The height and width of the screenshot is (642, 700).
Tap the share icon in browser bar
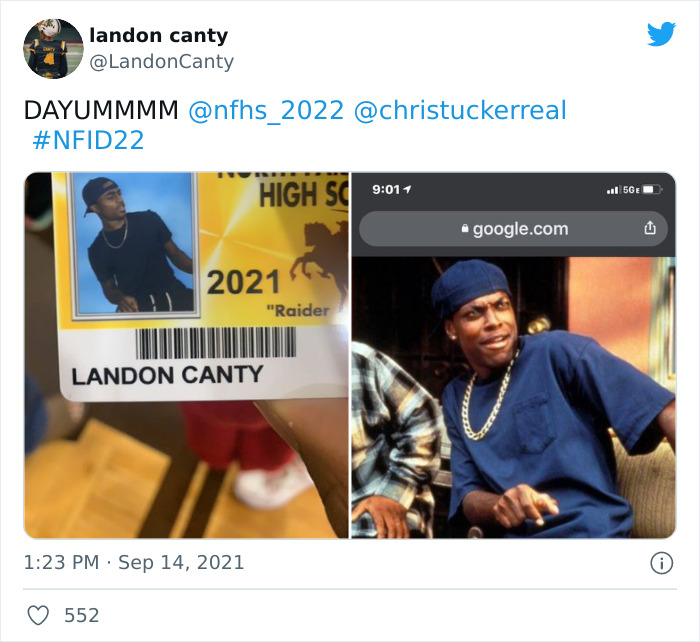pos(650,228)
